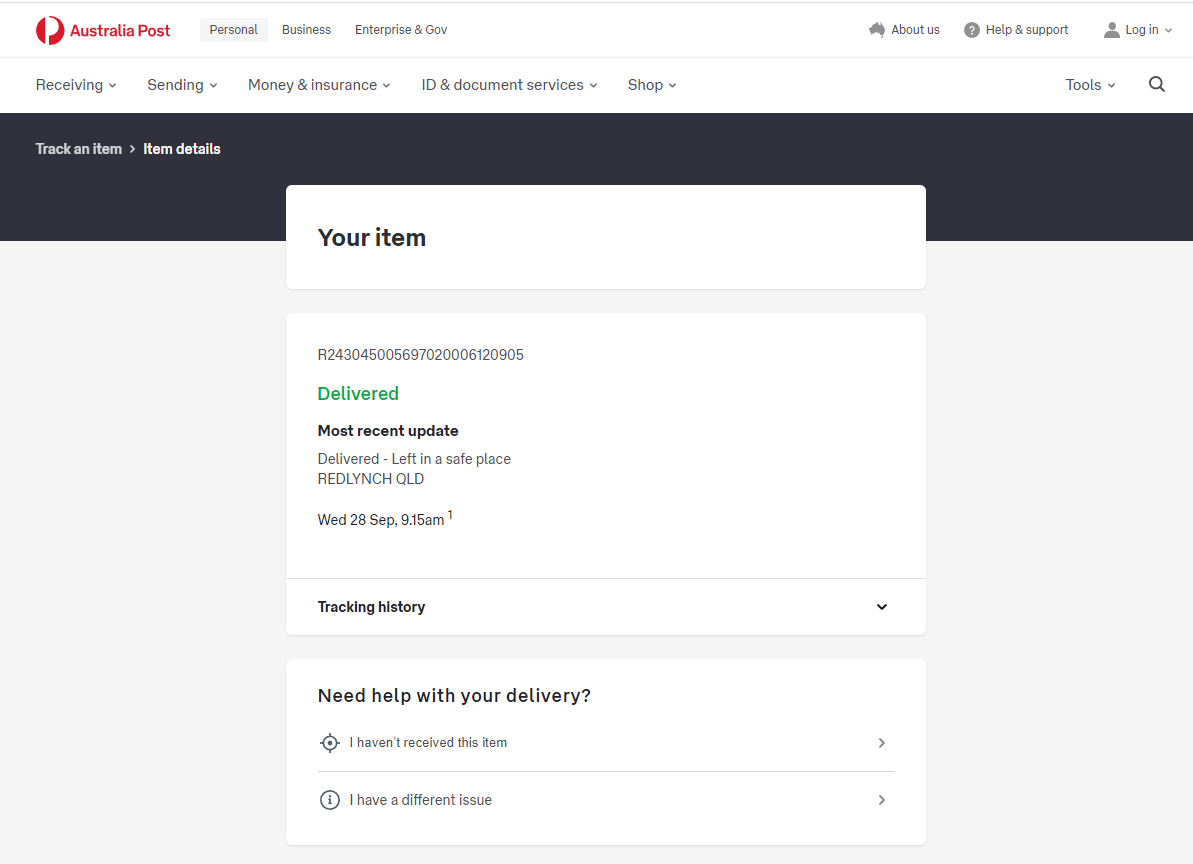Image resolution: width=1193 pixels, height=864 pixels.
Task: Open the Receiving dropdown menu
Action: pyautogui.click(x=76, y=85)
